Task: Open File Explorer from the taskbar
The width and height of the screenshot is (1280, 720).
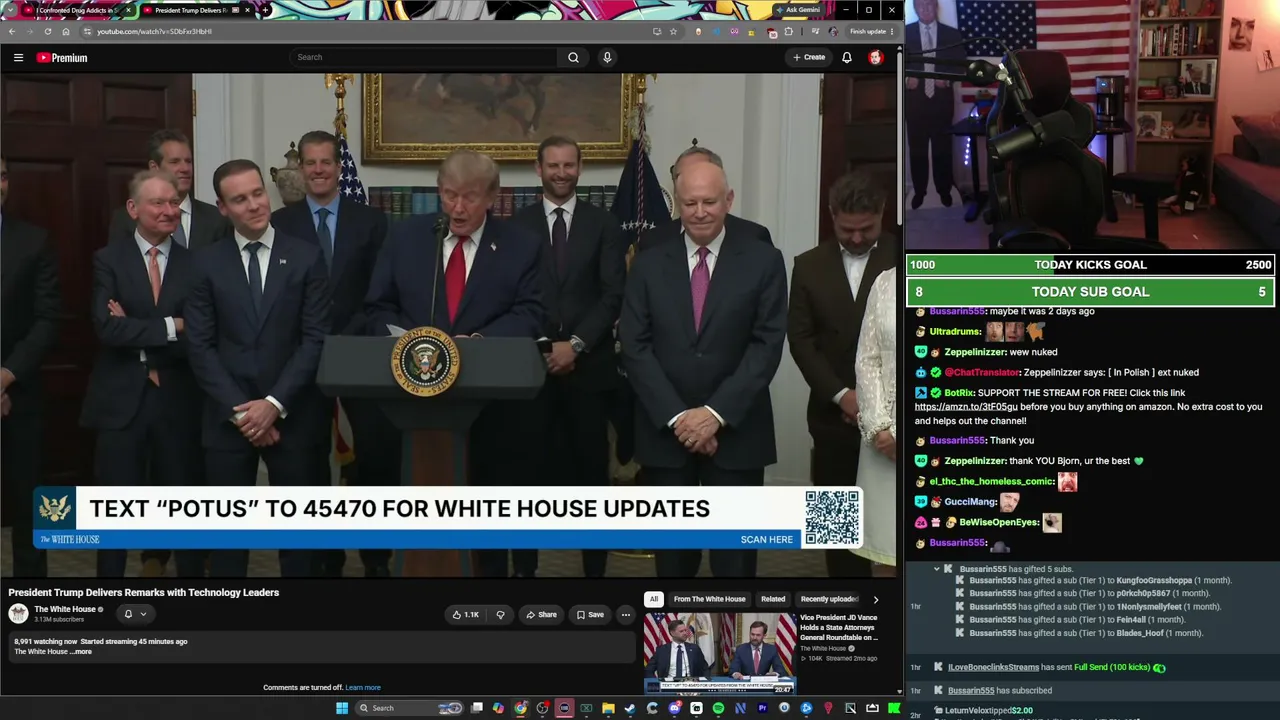Action: [x=608, y=708]
